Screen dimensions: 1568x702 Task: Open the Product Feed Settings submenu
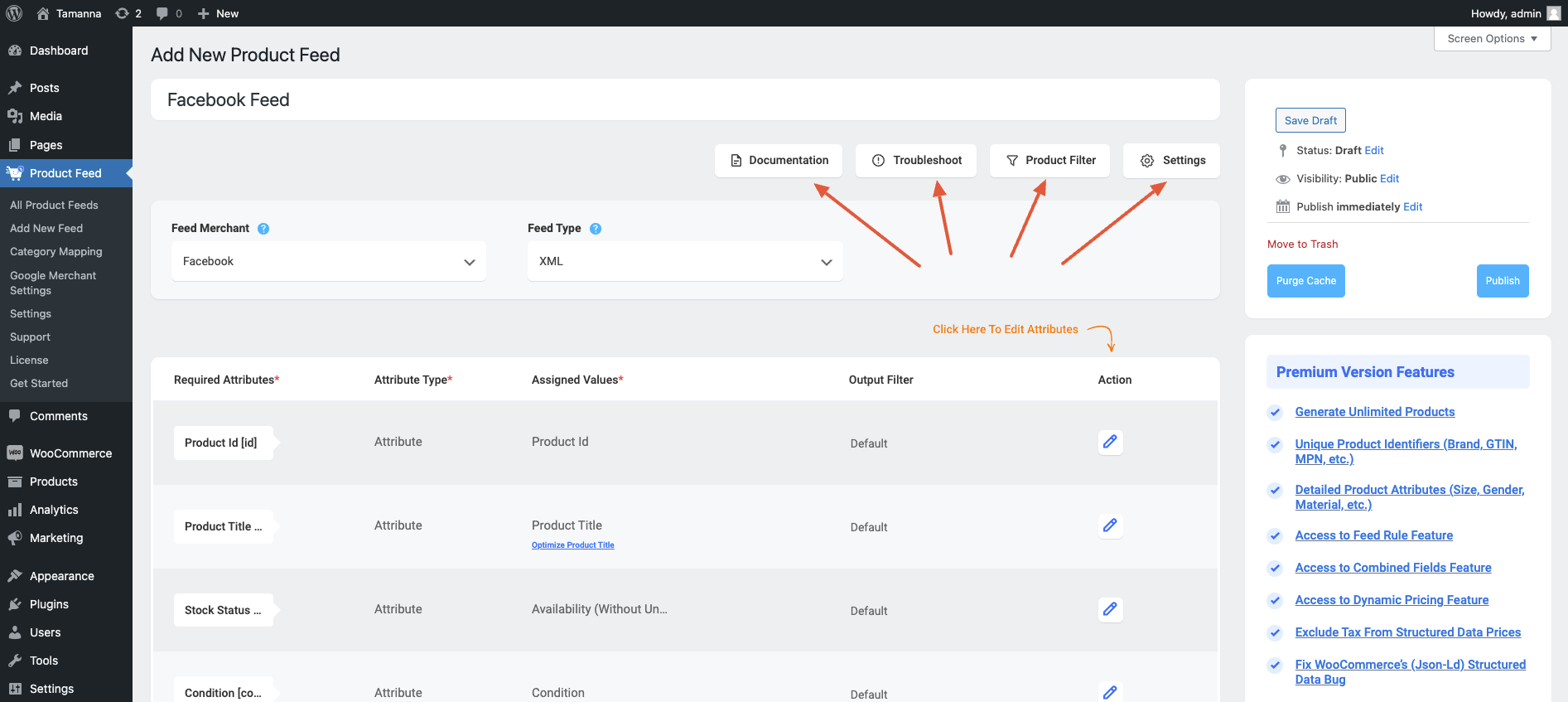(31, 314)
